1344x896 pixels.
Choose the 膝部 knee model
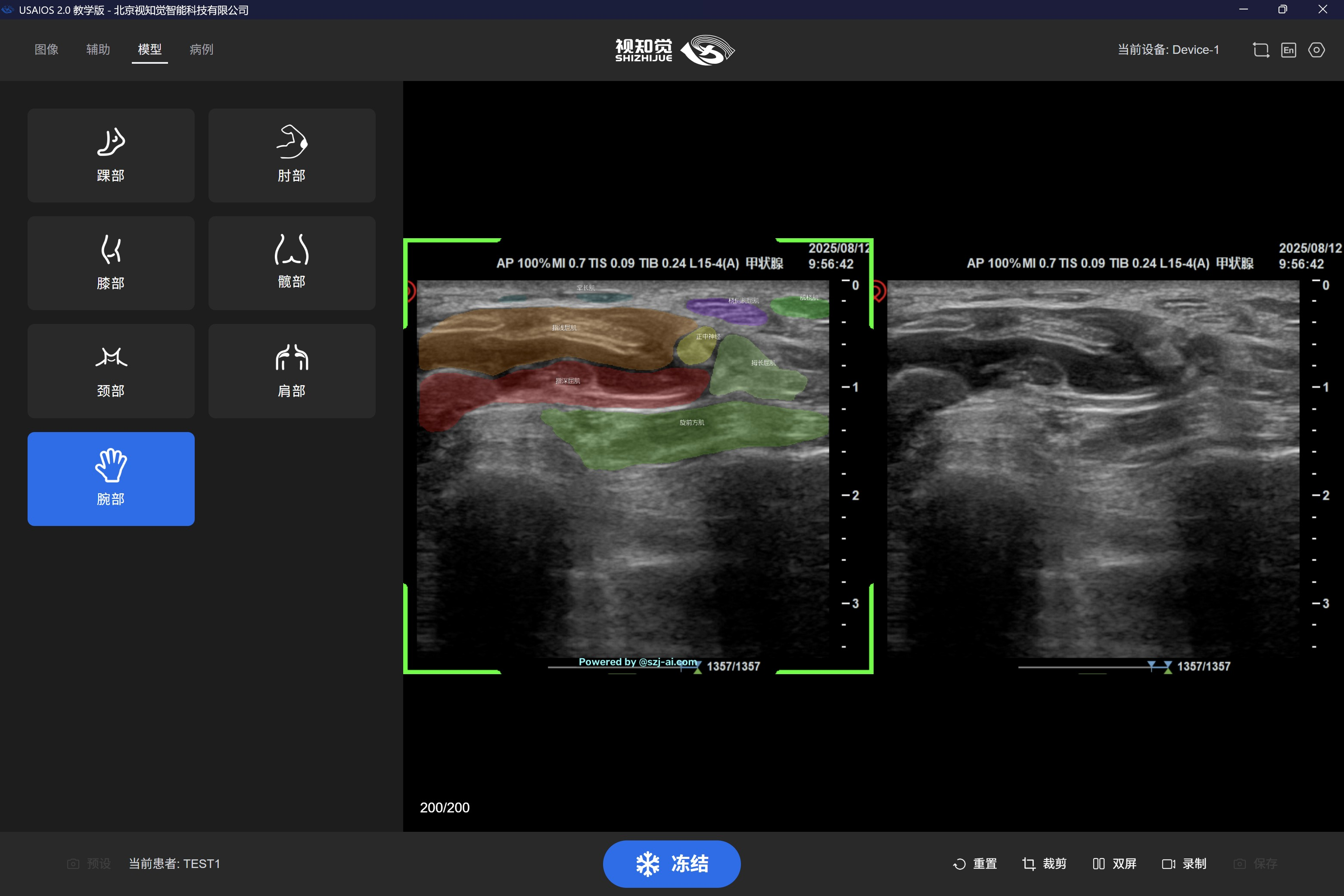pyautogui.click(x=111, y=263)
